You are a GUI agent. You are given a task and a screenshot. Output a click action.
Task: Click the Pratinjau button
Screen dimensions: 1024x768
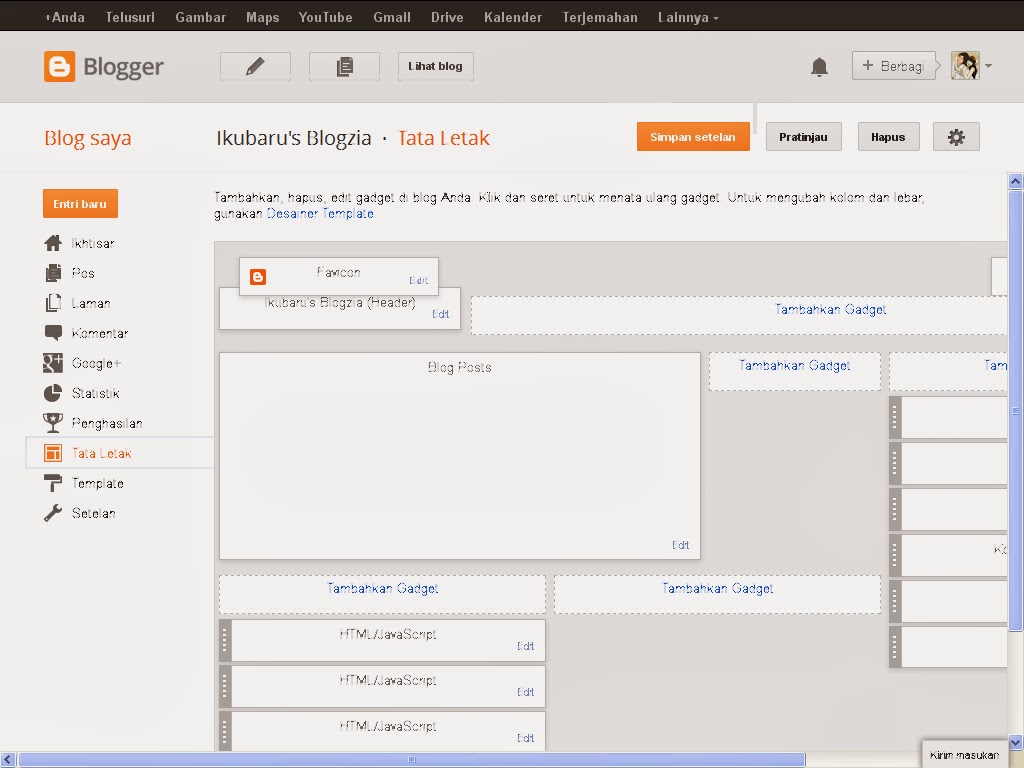[x=803, y=137]
